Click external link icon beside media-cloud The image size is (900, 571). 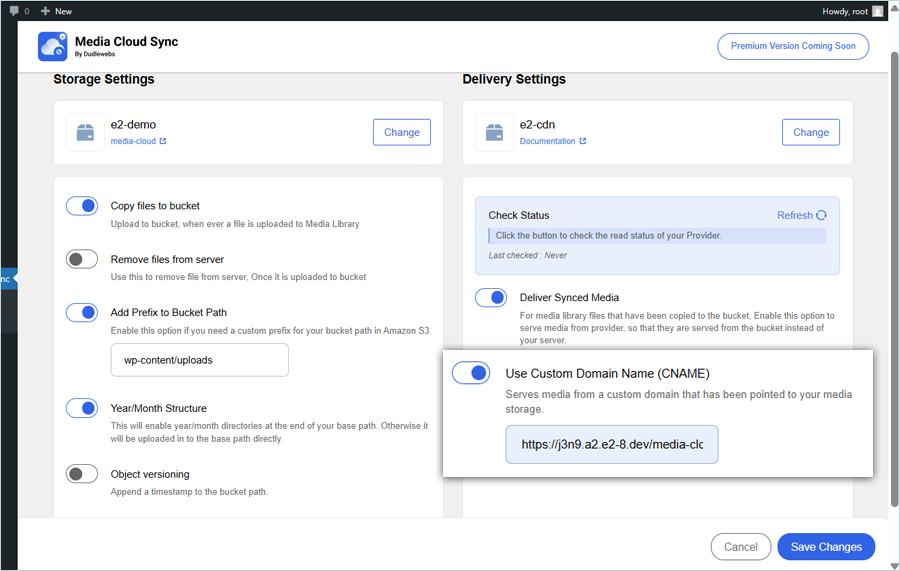click(x=163, y=141)
